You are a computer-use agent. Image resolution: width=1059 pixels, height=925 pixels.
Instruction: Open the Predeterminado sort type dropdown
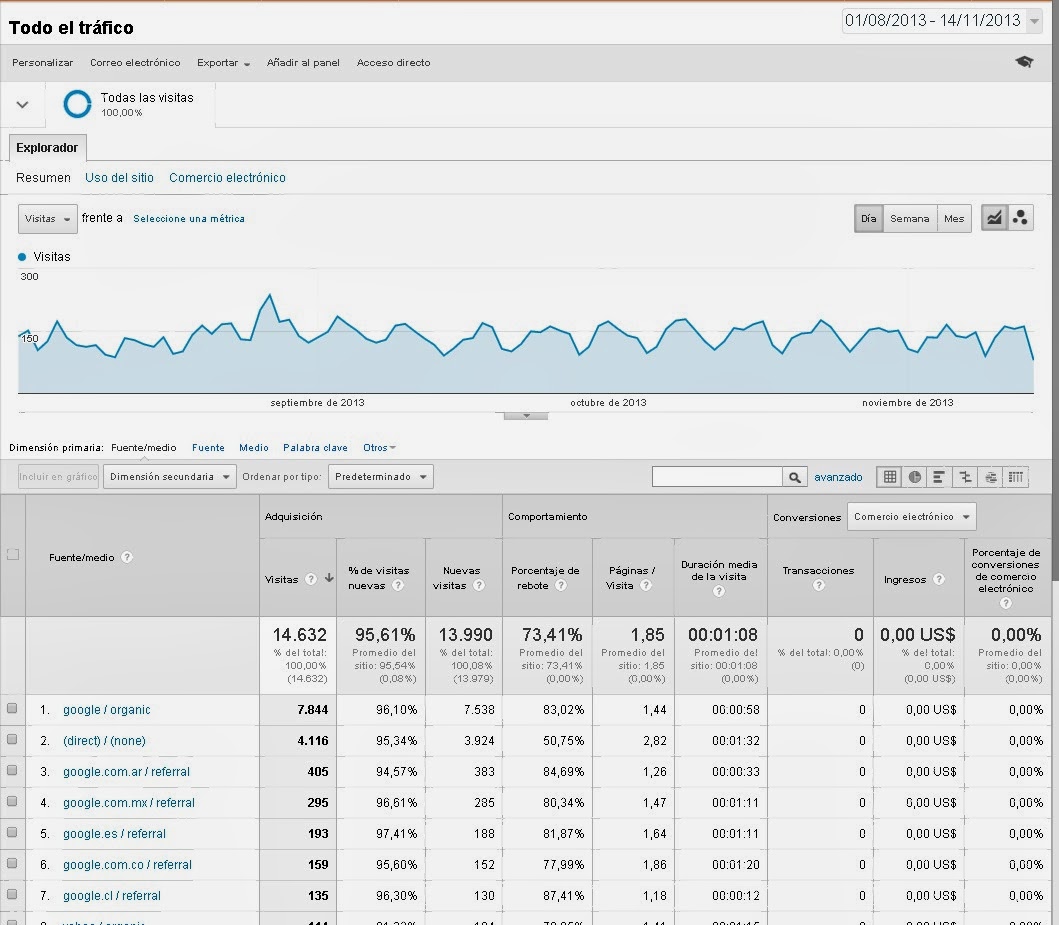pos(380,477)
